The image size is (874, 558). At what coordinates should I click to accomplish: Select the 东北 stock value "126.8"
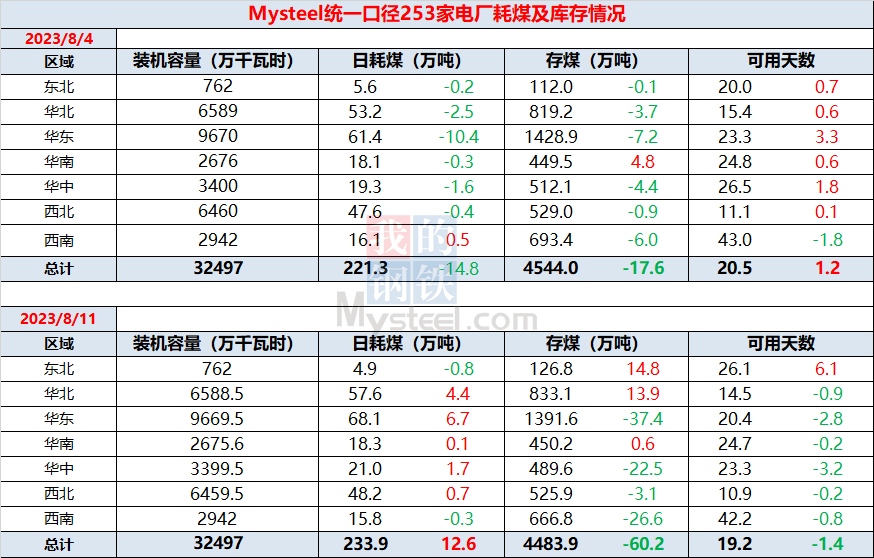[x=551, y=369]
